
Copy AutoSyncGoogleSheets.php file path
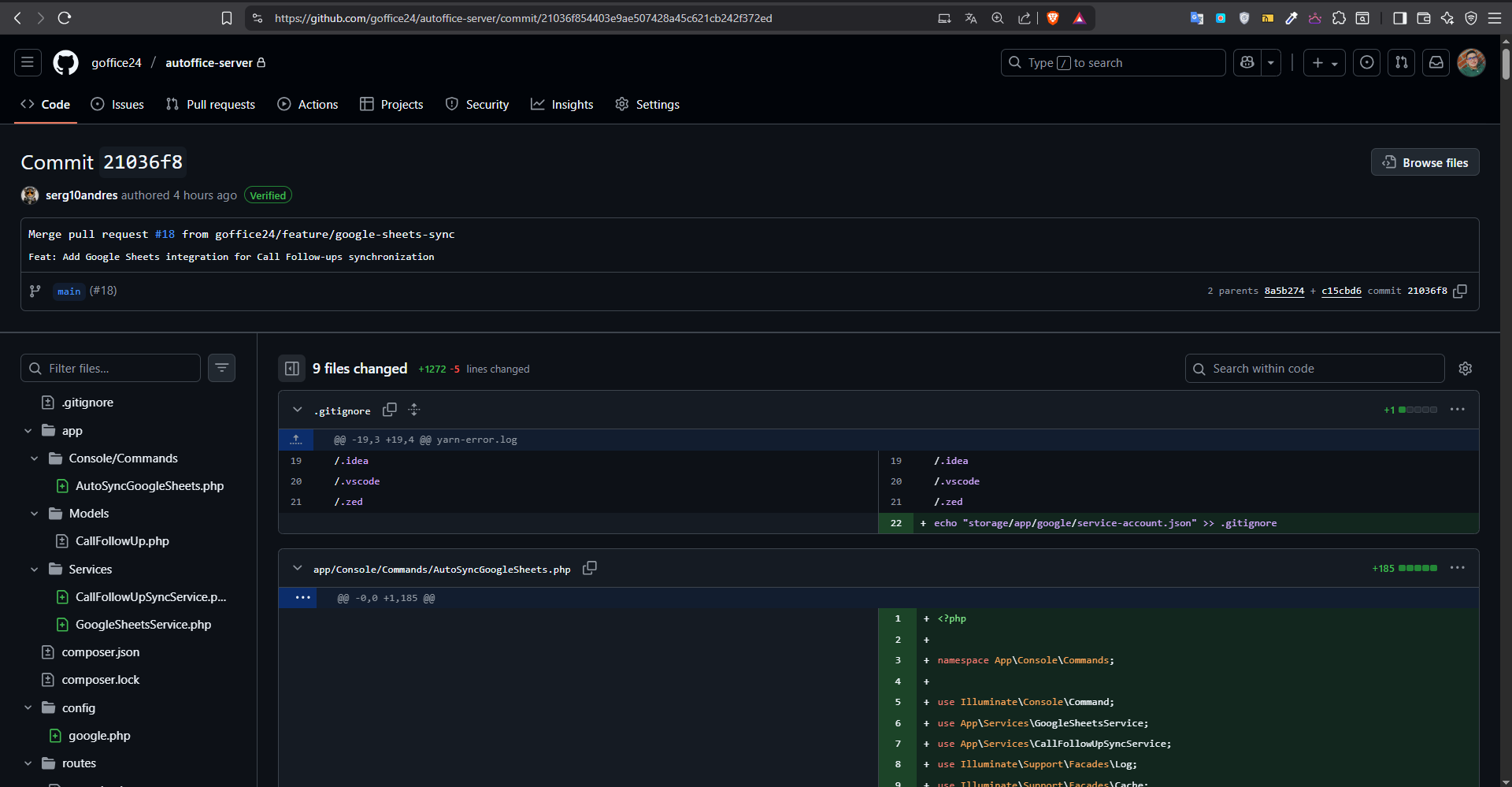pyautogui.click(x=589, y=568)
